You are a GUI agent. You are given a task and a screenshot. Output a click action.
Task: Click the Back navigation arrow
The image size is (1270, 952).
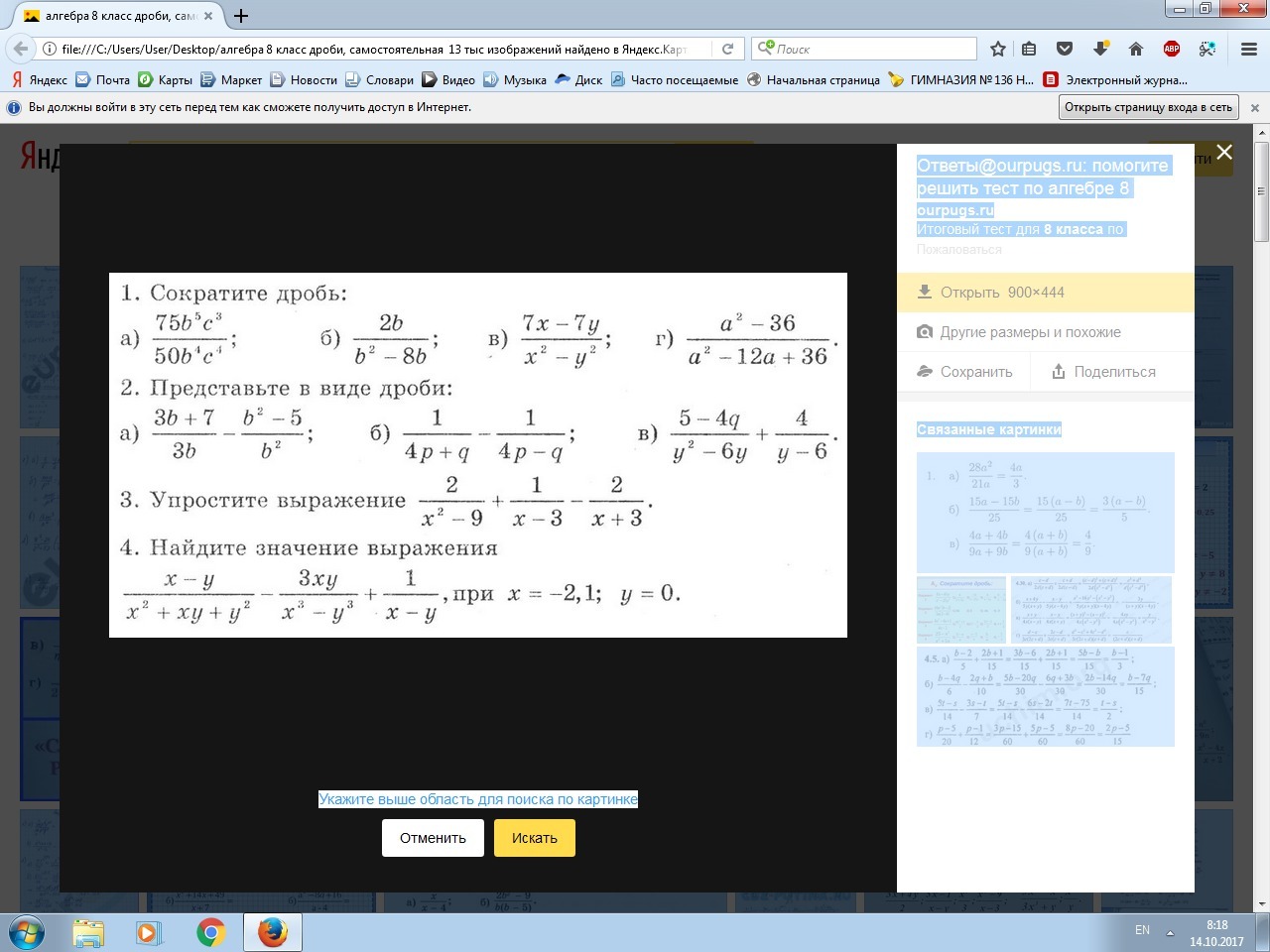[x=20, y=48]
